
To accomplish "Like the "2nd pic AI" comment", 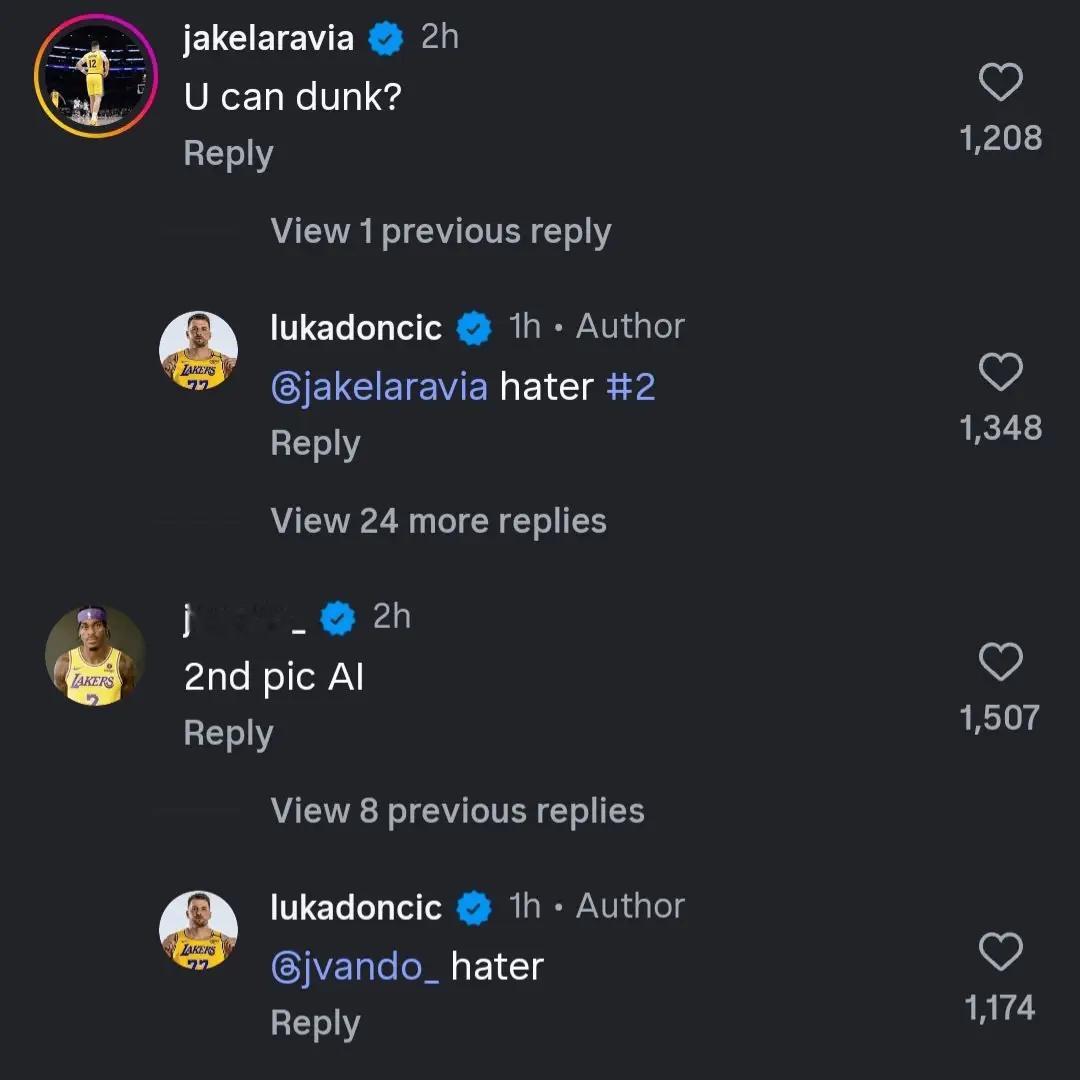I will (x=1000, y=663).
